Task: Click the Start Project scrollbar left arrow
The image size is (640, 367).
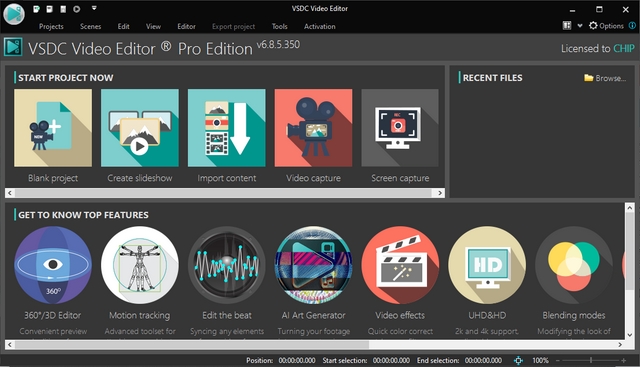Action: pyautogui.click(x=10, y=193)
